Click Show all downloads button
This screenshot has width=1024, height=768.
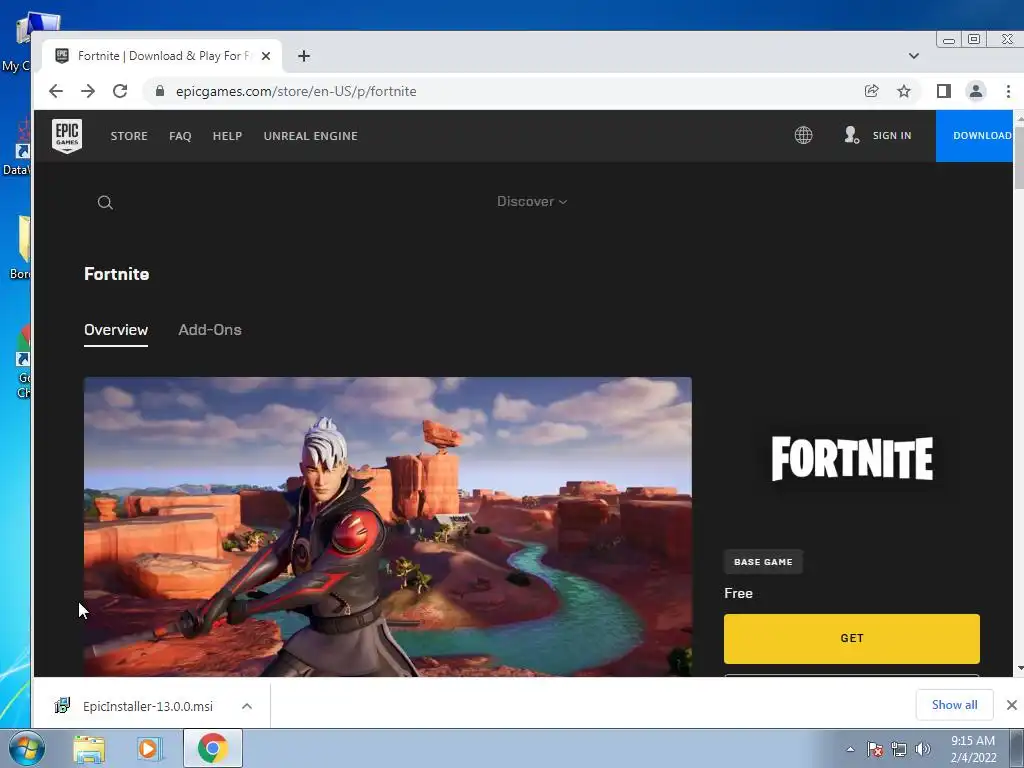coord(955,705)
